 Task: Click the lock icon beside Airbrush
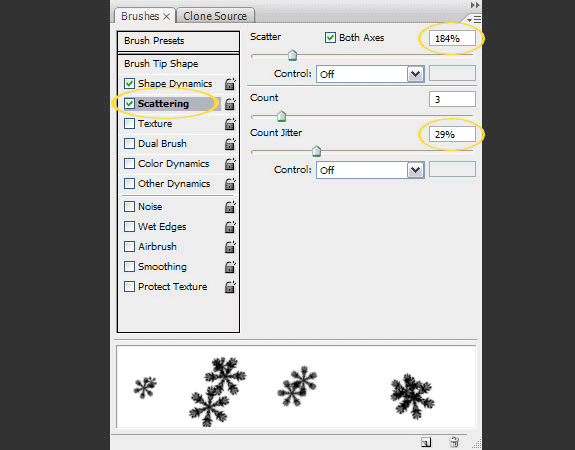pyautogui.click(x=230, y=247)
